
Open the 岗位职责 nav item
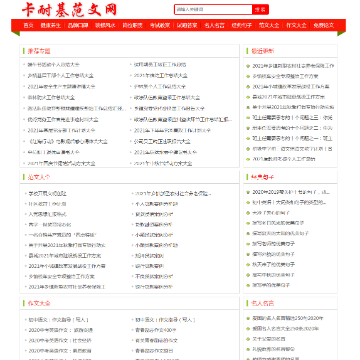132,25
